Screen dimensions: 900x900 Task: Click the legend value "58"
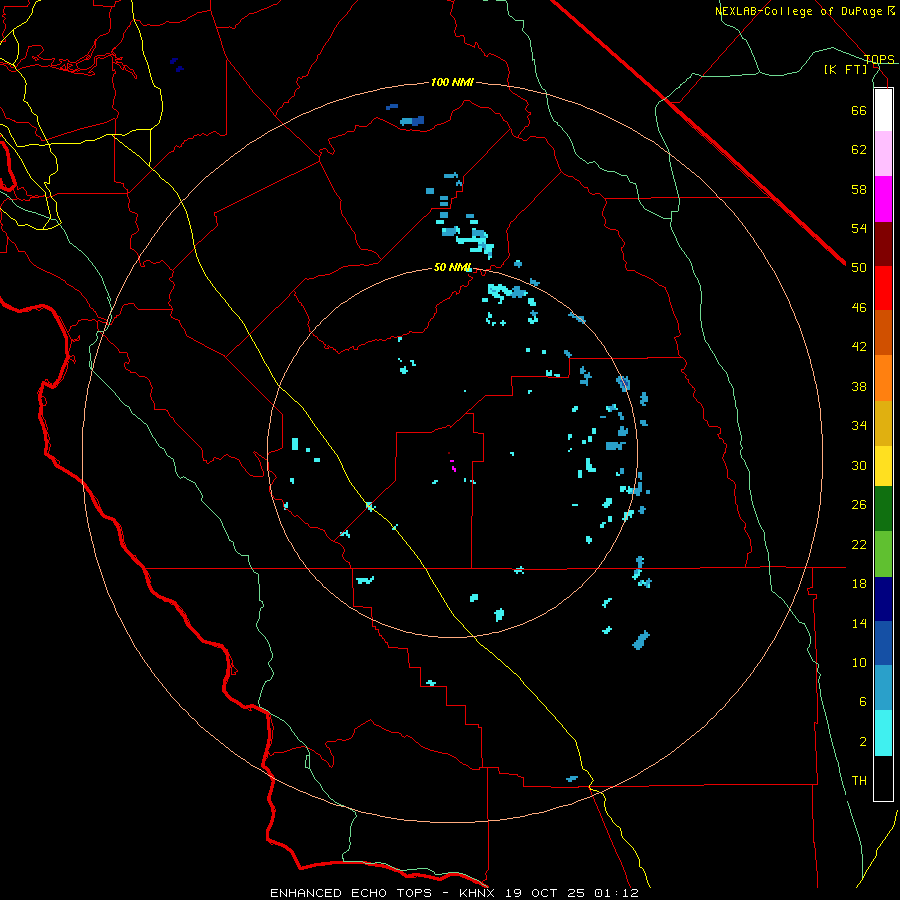pos(859,189)
